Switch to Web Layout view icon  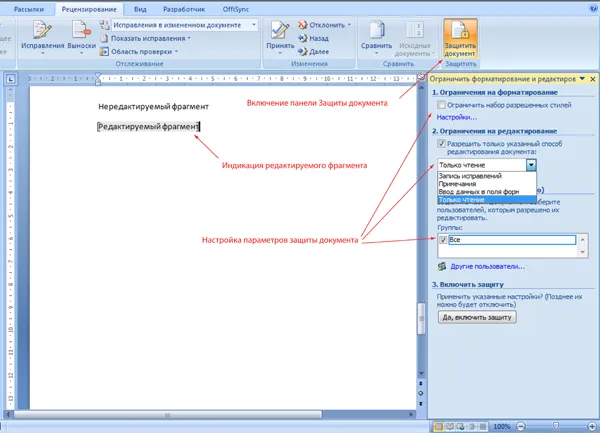pyautogui.click(x=461, y=426)
